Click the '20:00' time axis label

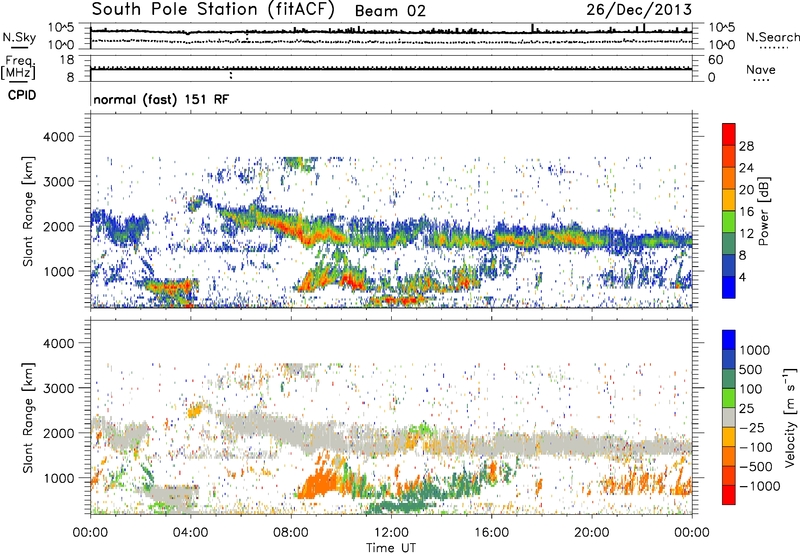click(x=591, y=533)
